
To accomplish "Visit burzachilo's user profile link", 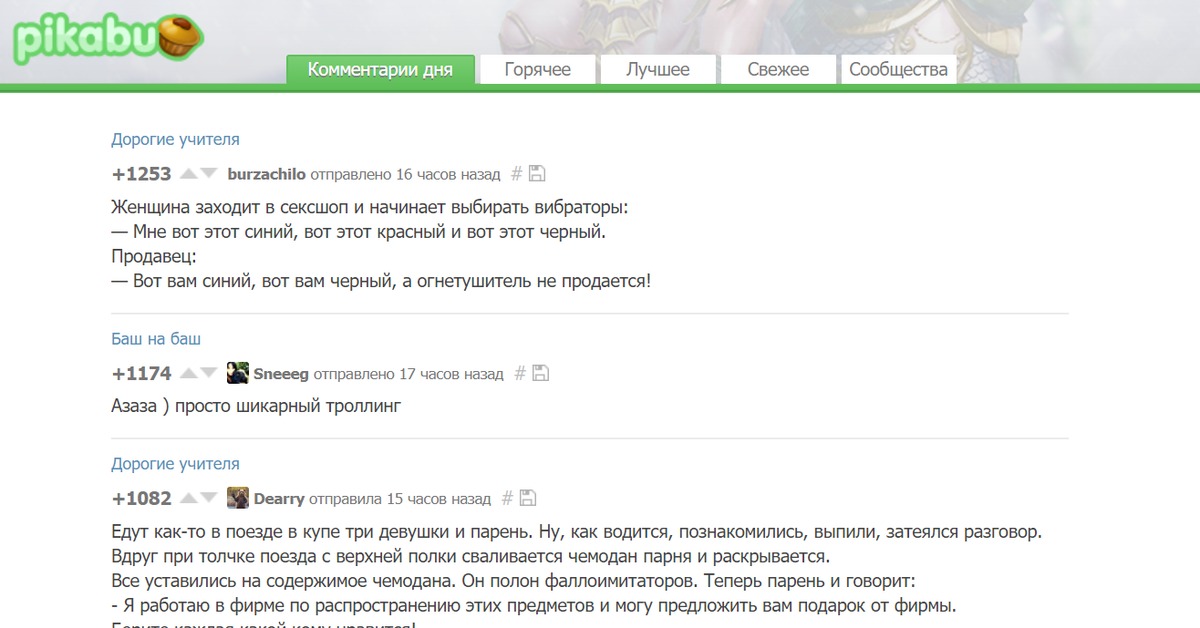I will click(267, 174).
